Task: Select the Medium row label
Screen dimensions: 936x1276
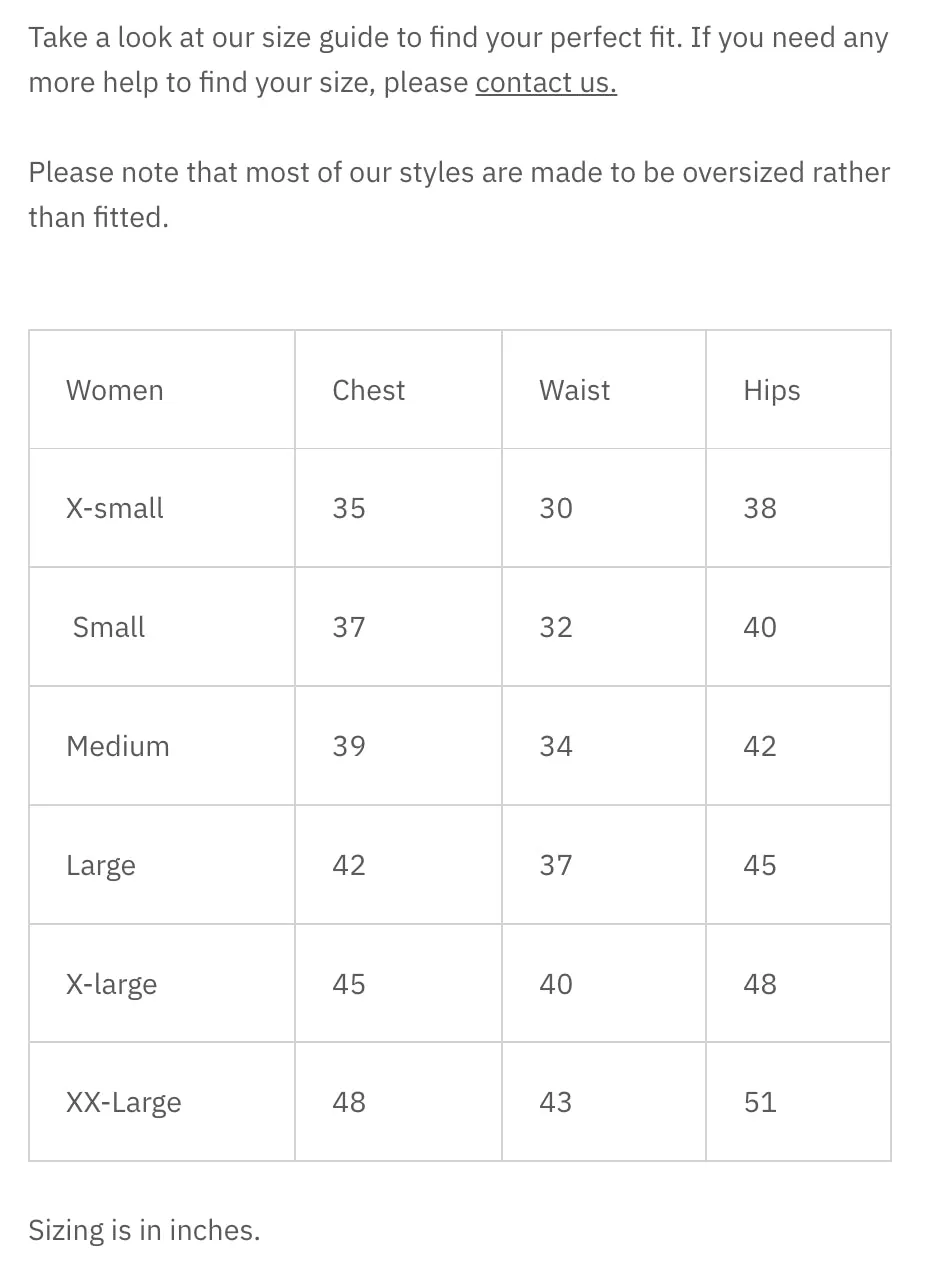Action: pyautogui.click(x=118, y=746)
